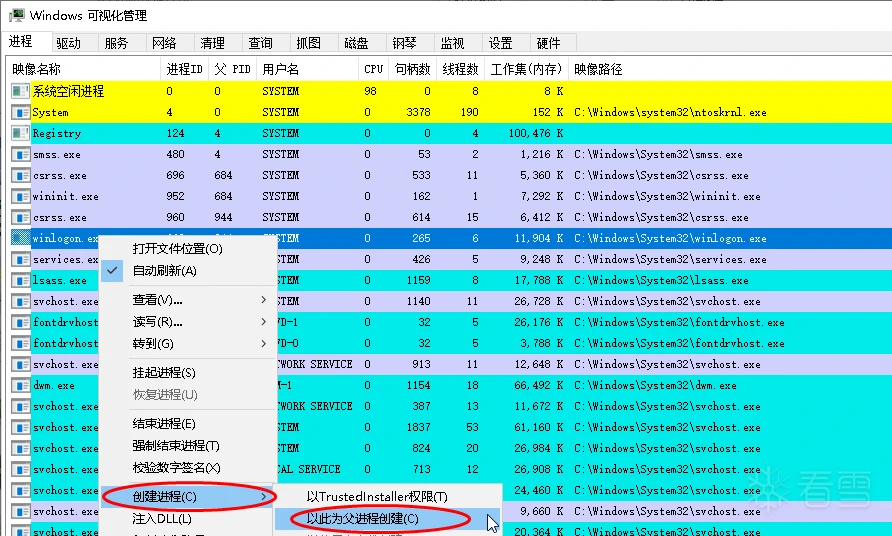Select 以TrustedInstaller权限(T) submenu option

pyautogui.click(x=387, y=497)
